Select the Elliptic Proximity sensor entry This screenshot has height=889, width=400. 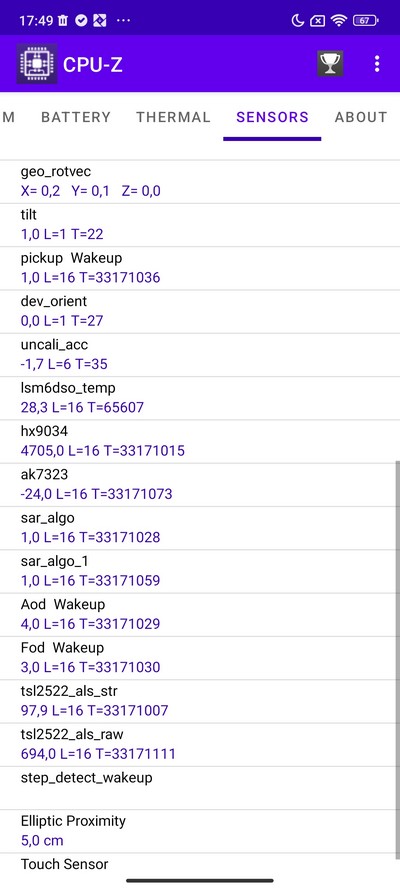[x=200, y=831]
